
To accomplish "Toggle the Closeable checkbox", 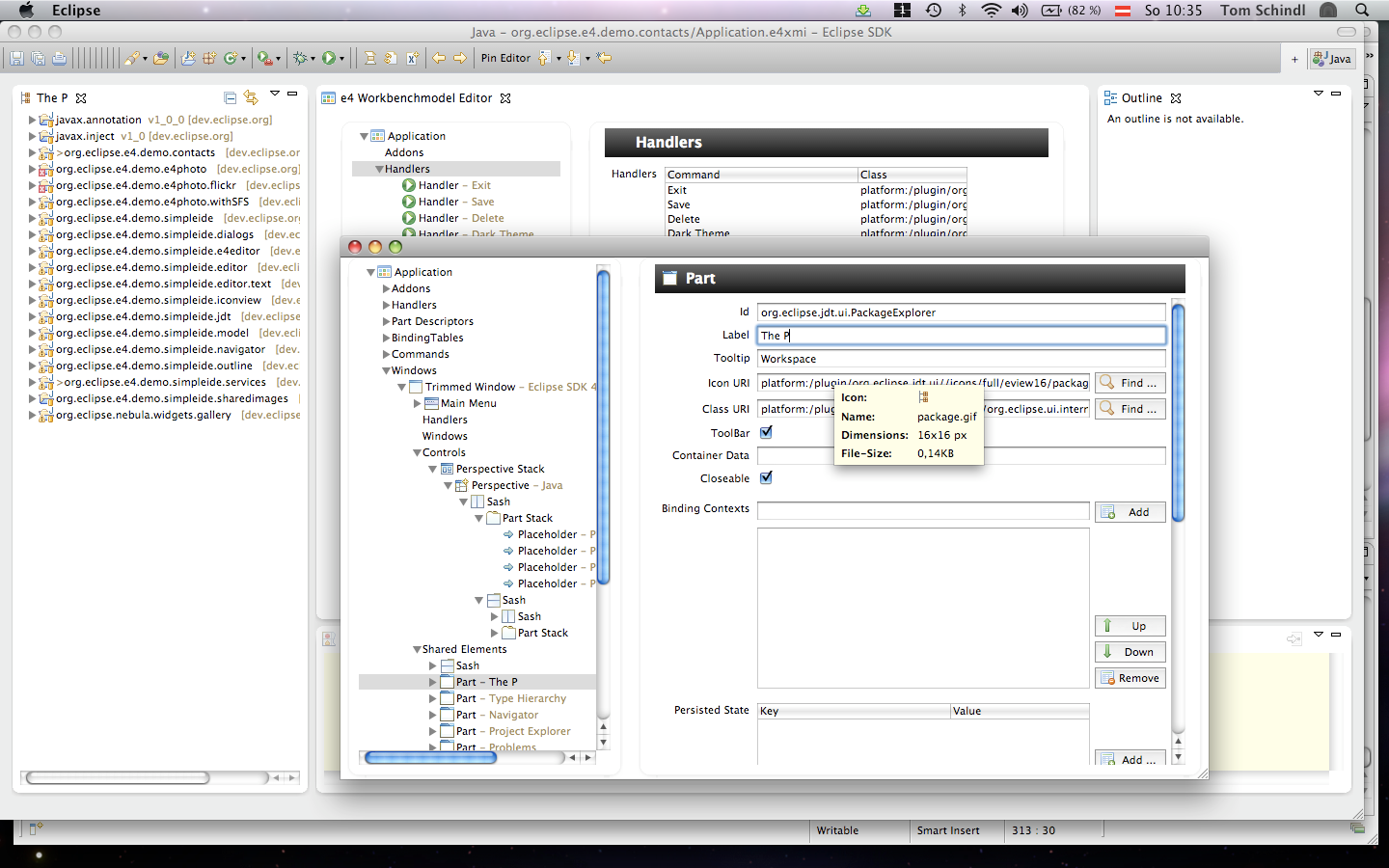I will pyautogui.click(x=766, y=478).
